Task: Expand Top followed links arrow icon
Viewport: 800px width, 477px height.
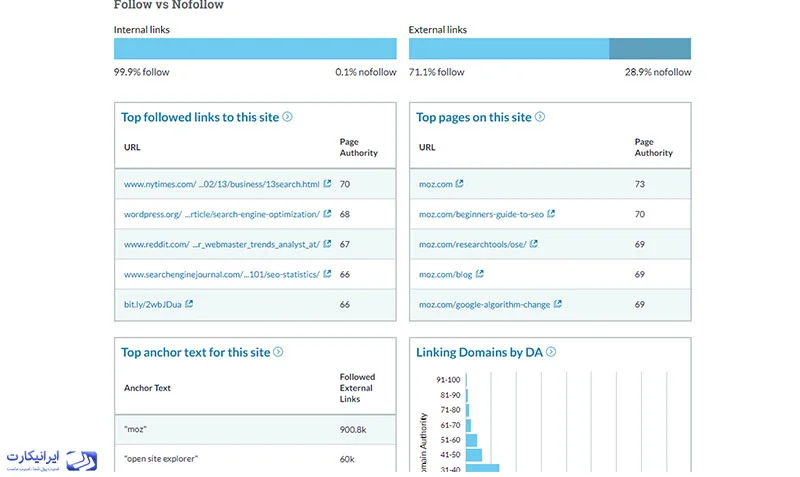Action: coord(288,117)
